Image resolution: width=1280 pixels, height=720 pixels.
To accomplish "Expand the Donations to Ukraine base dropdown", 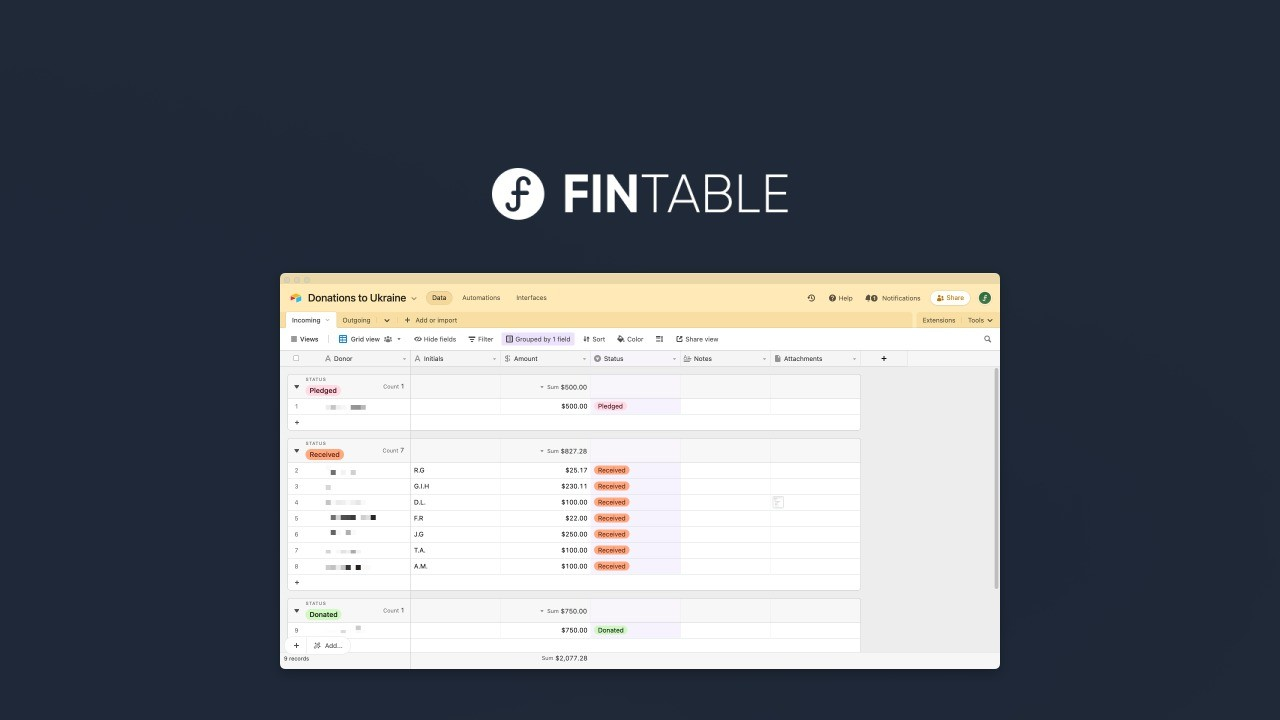I will (x=414, y=299).
